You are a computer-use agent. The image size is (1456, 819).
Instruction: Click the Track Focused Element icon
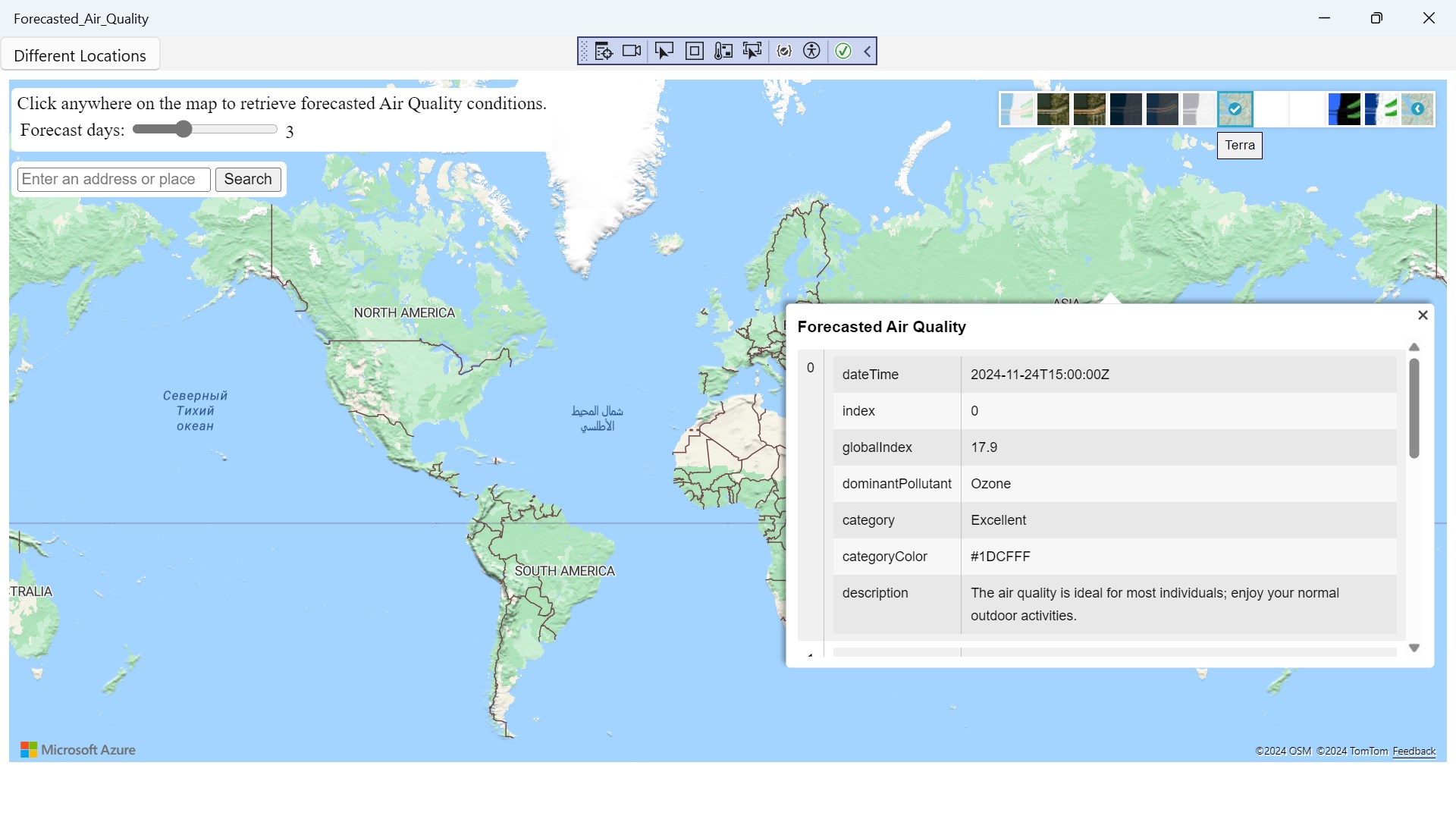pos(752,51)
